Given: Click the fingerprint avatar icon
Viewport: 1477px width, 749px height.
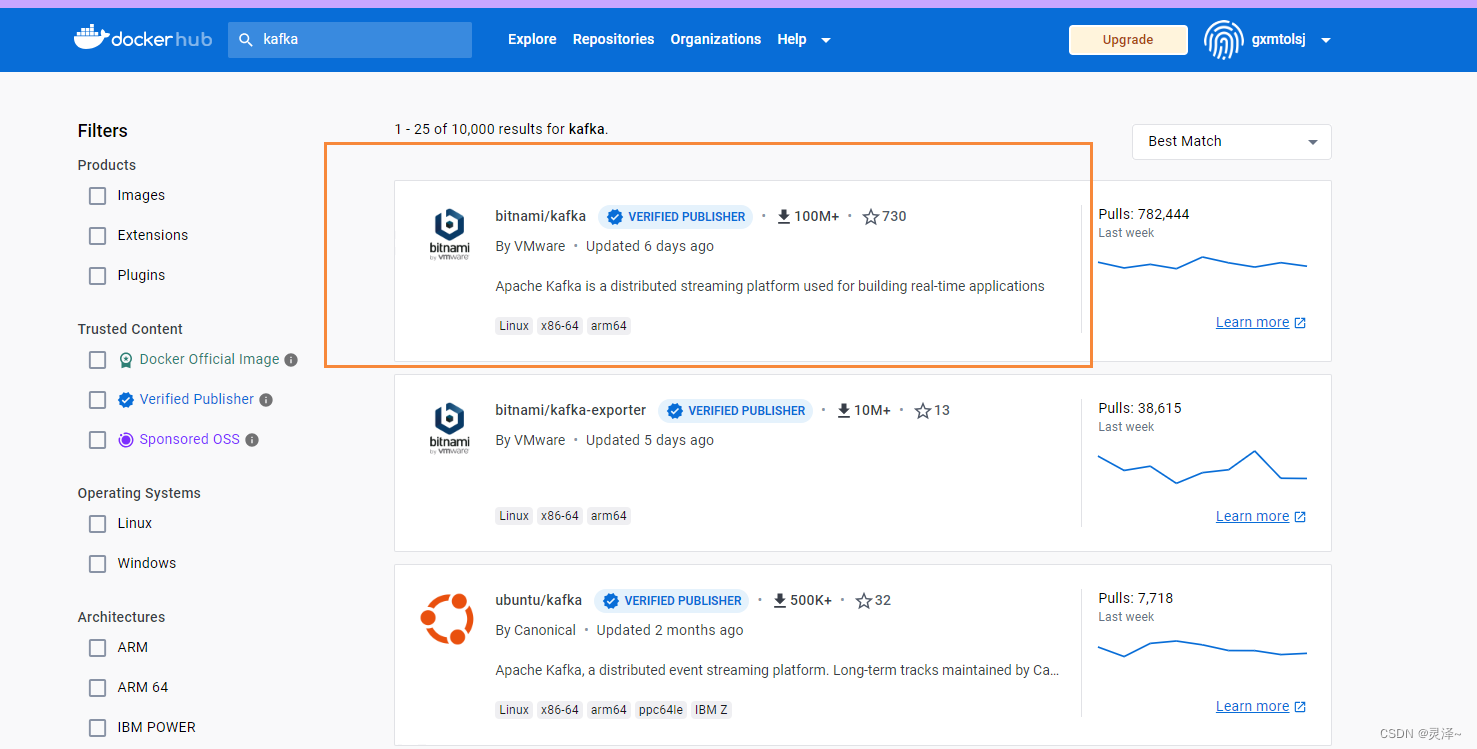Looking at the screenshot, I should 1223,40.
